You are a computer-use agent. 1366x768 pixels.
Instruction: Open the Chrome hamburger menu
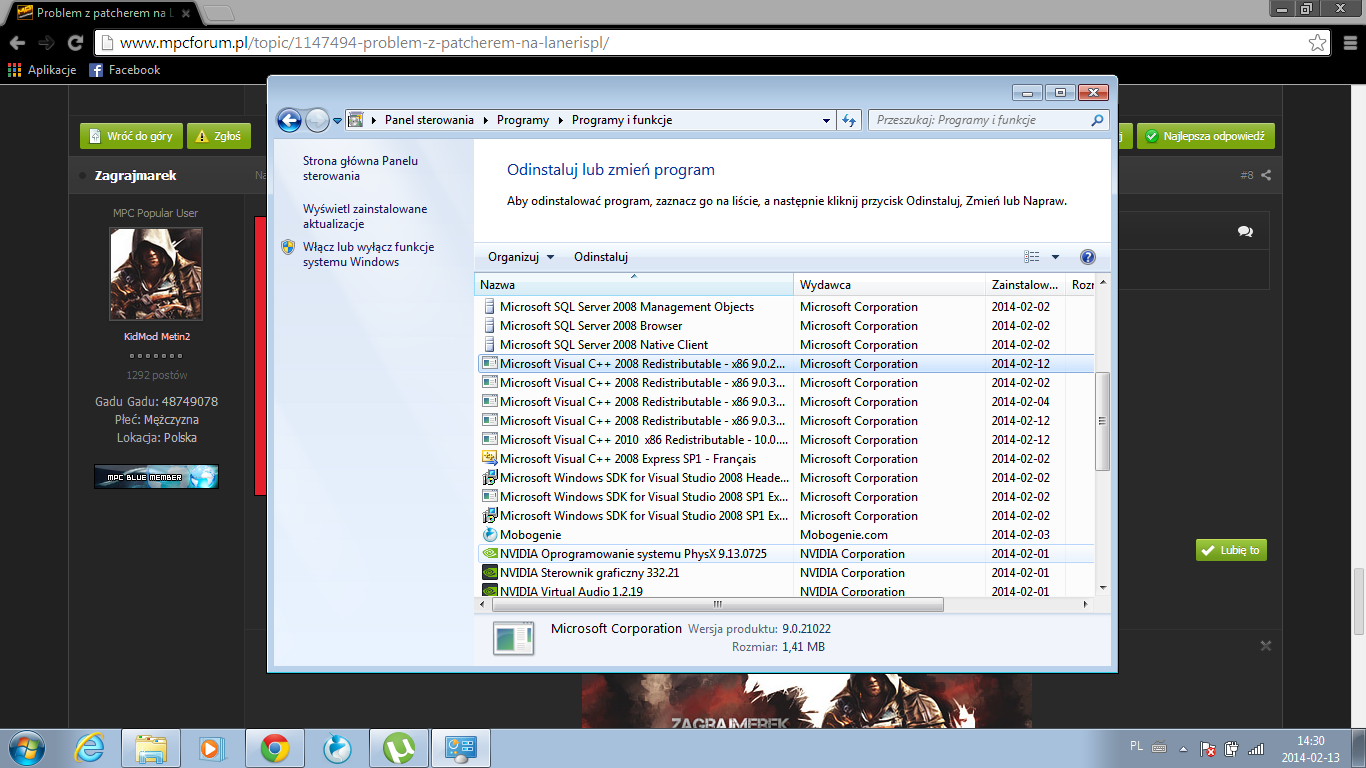coord(1348,43)
